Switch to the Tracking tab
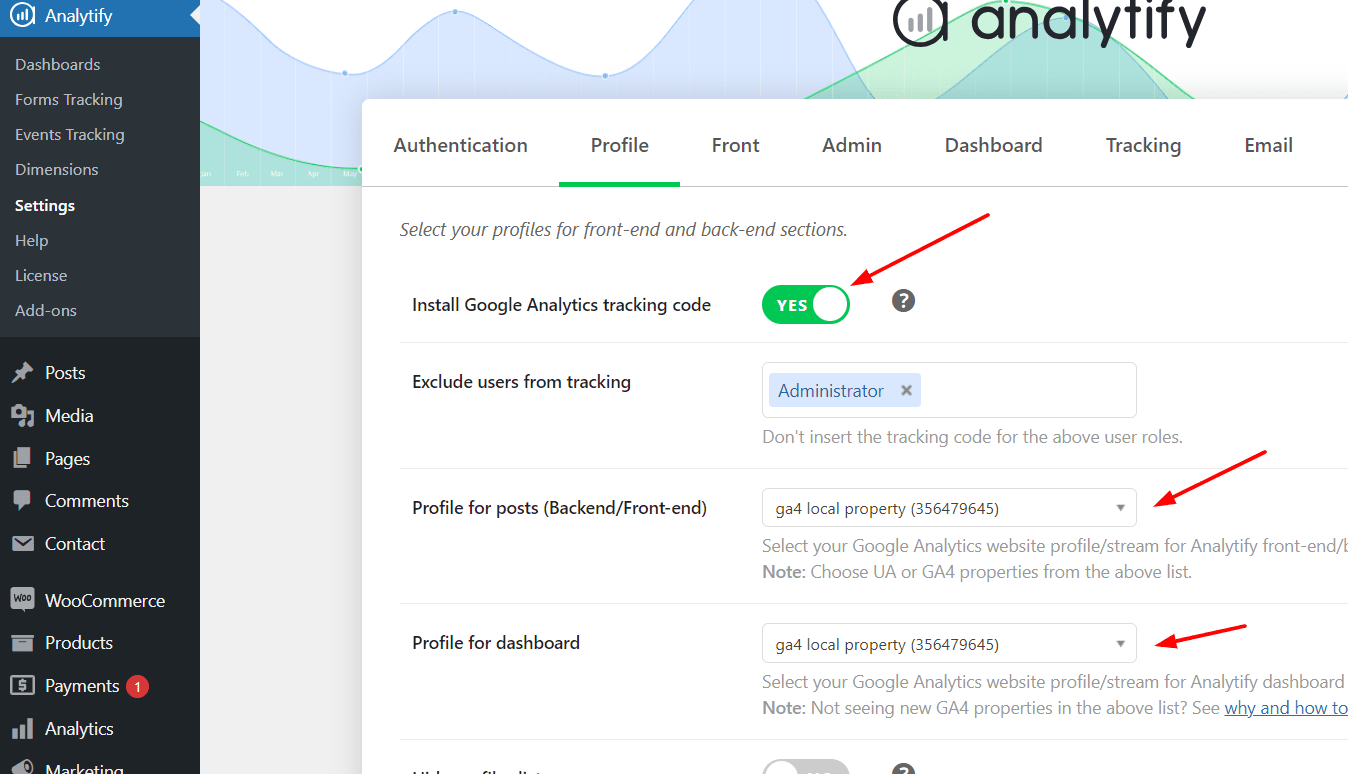 (1143, 145)
